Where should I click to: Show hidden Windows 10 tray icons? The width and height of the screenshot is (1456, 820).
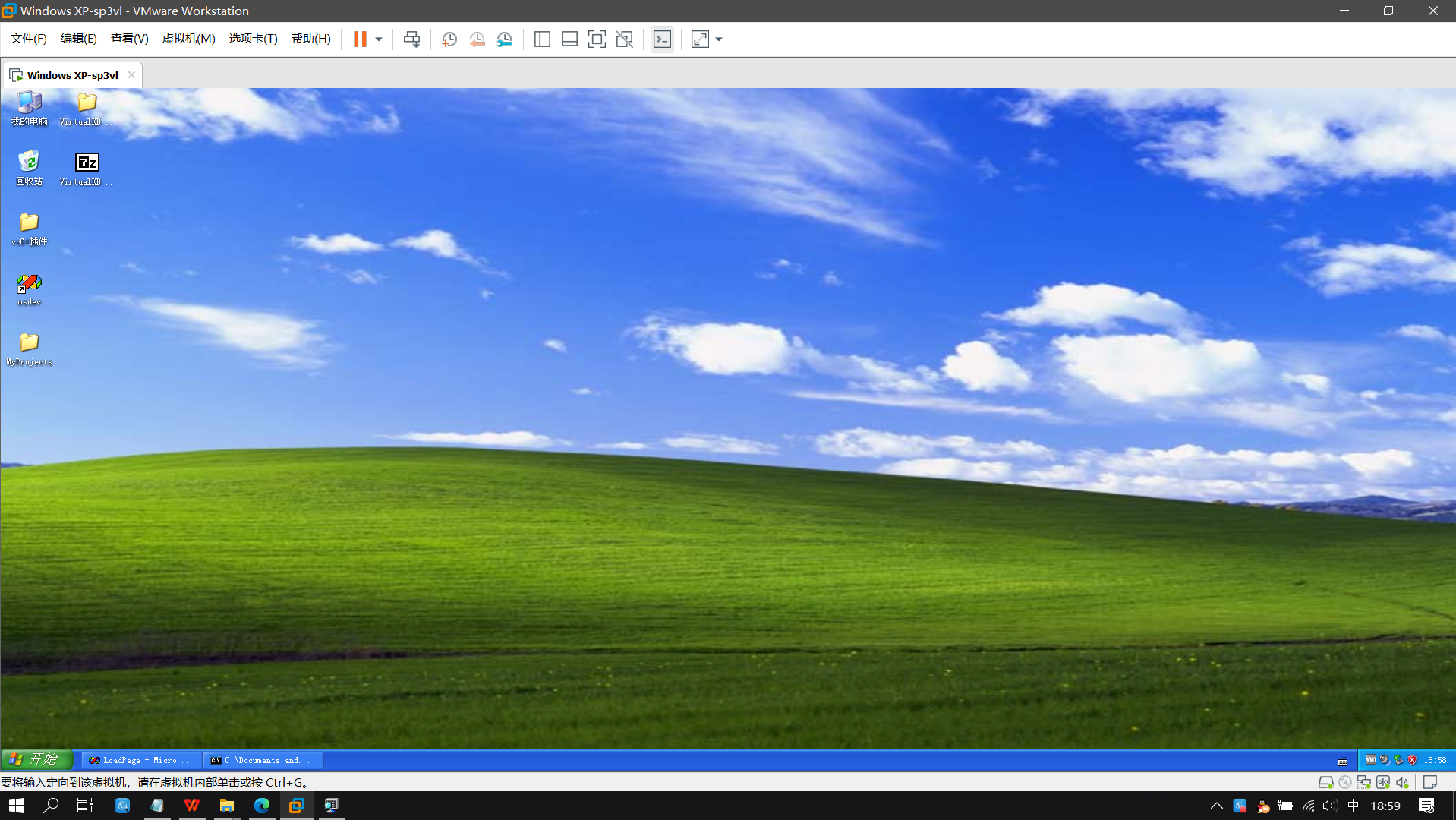[1216, 806]
